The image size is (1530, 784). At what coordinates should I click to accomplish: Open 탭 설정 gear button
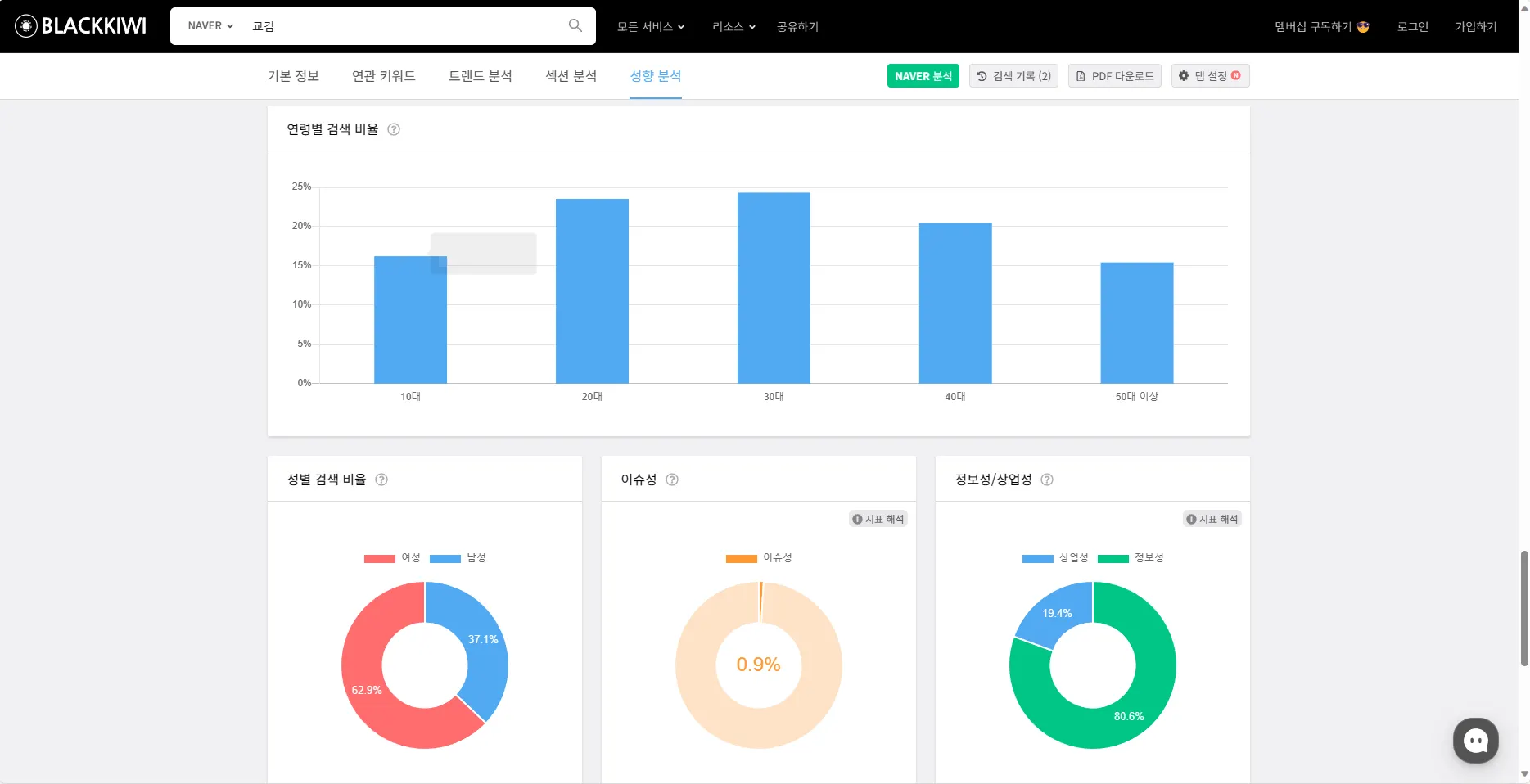[1210, 76]
